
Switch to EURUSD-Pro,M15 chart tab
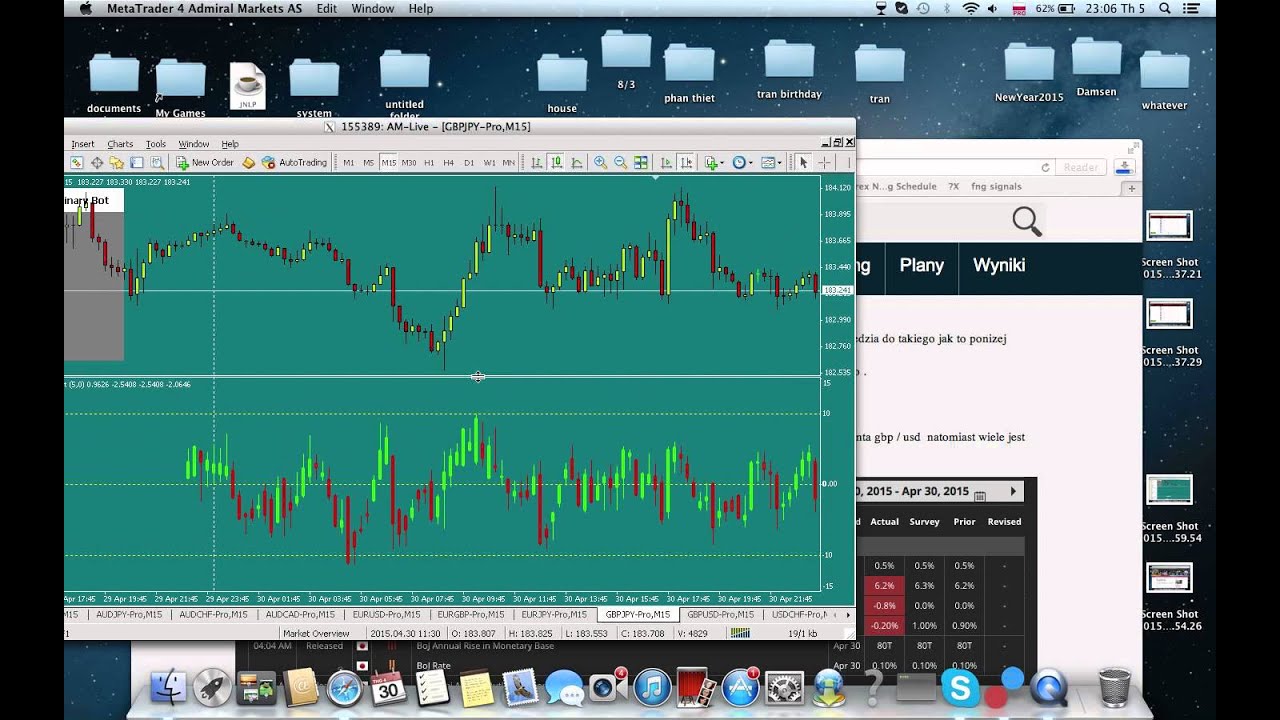389,614
